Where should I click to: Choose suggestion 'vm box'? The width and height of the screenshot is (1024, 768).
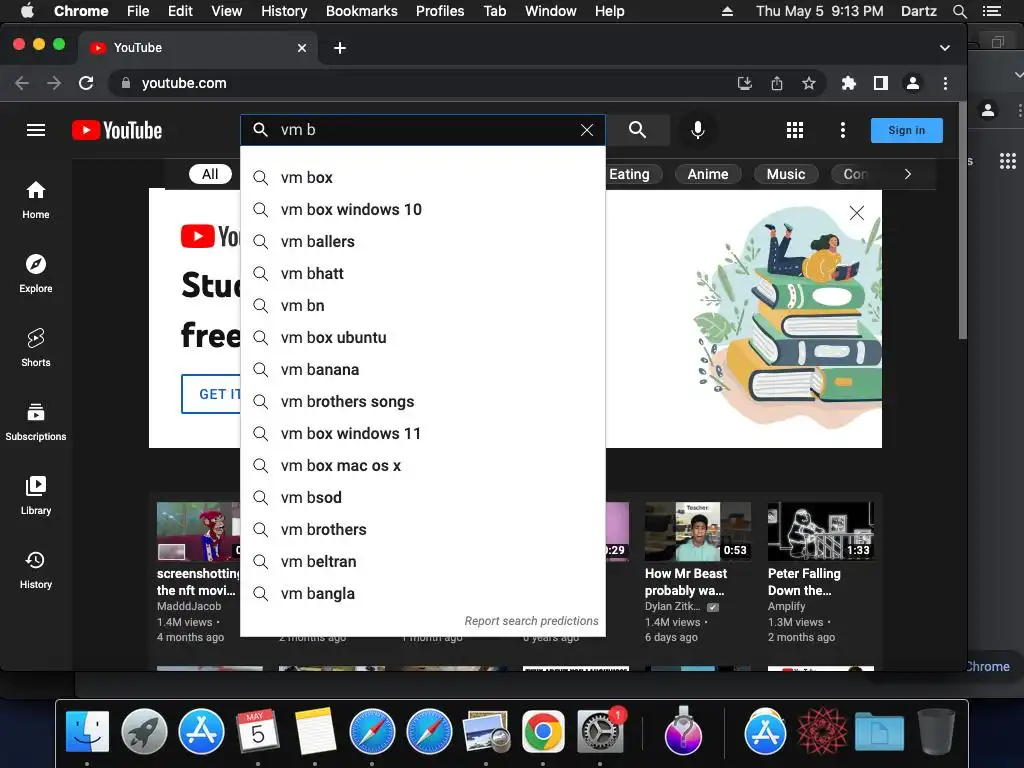pos(423,178)
